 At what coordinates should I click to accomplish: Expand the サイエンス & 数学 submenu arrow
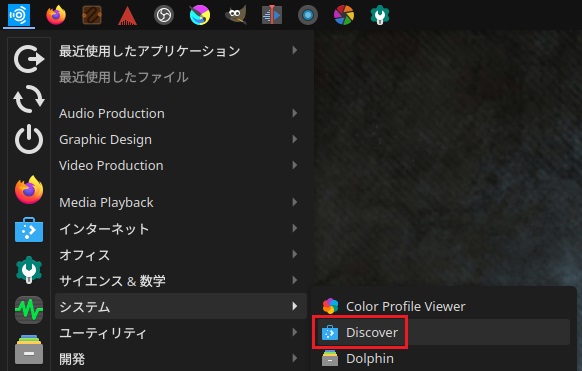pyautogui.click(x=295, y=280)
